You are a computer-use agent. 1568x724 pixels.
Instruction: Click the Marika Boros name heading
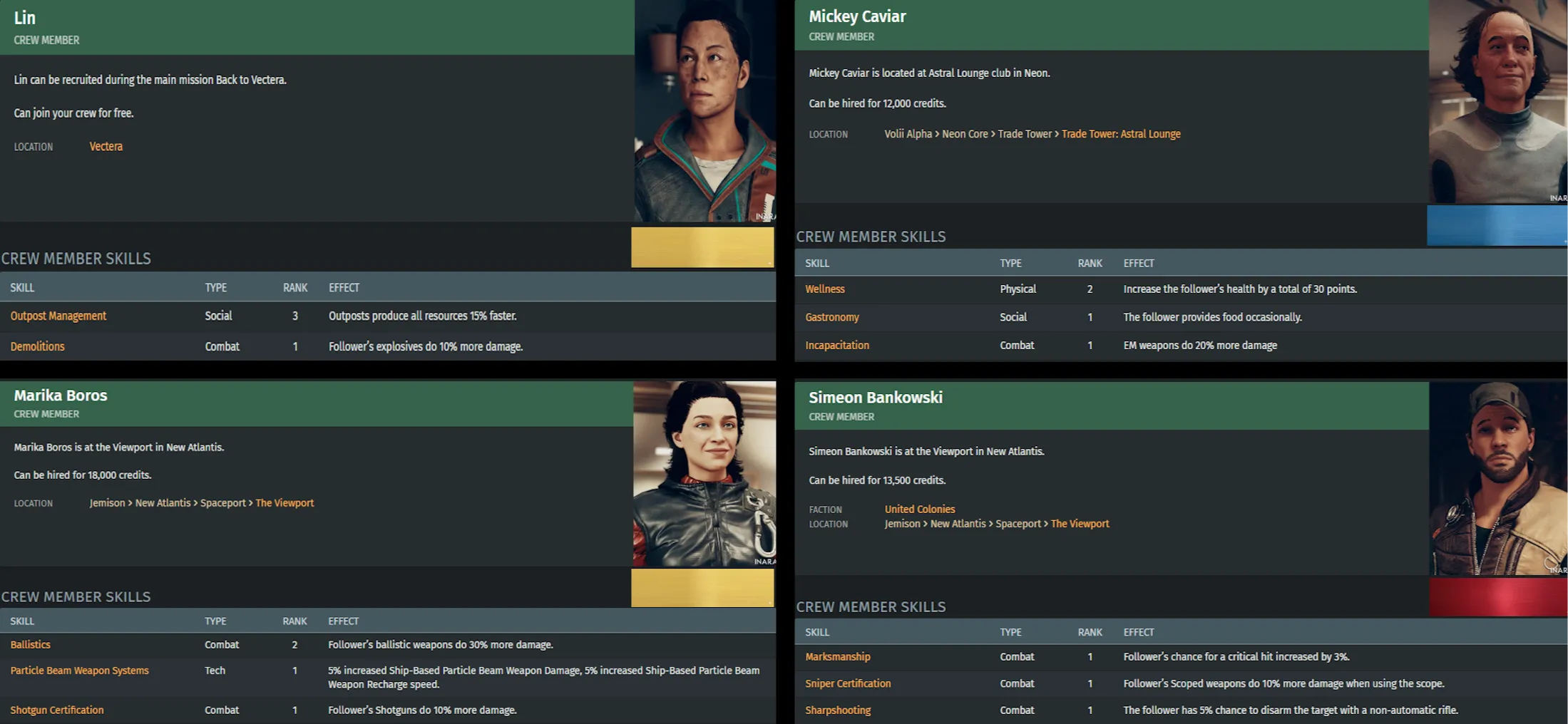point(61,395)
